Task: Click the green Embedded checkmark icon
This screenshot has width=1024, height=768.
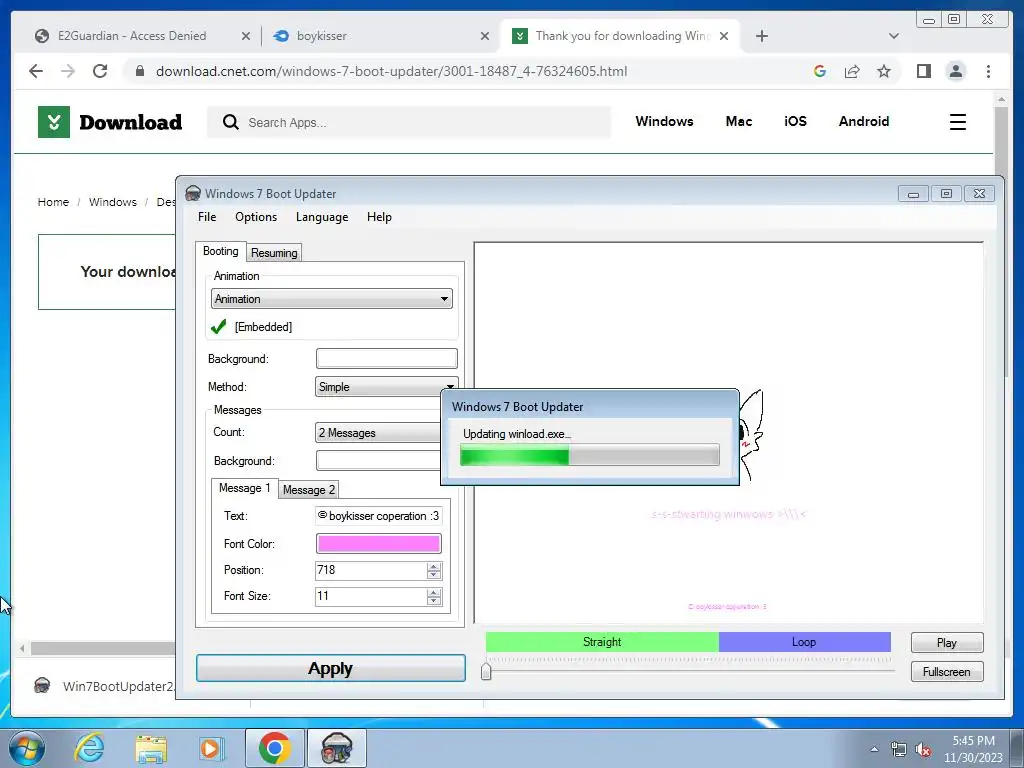Action: (x=219, y=327)
